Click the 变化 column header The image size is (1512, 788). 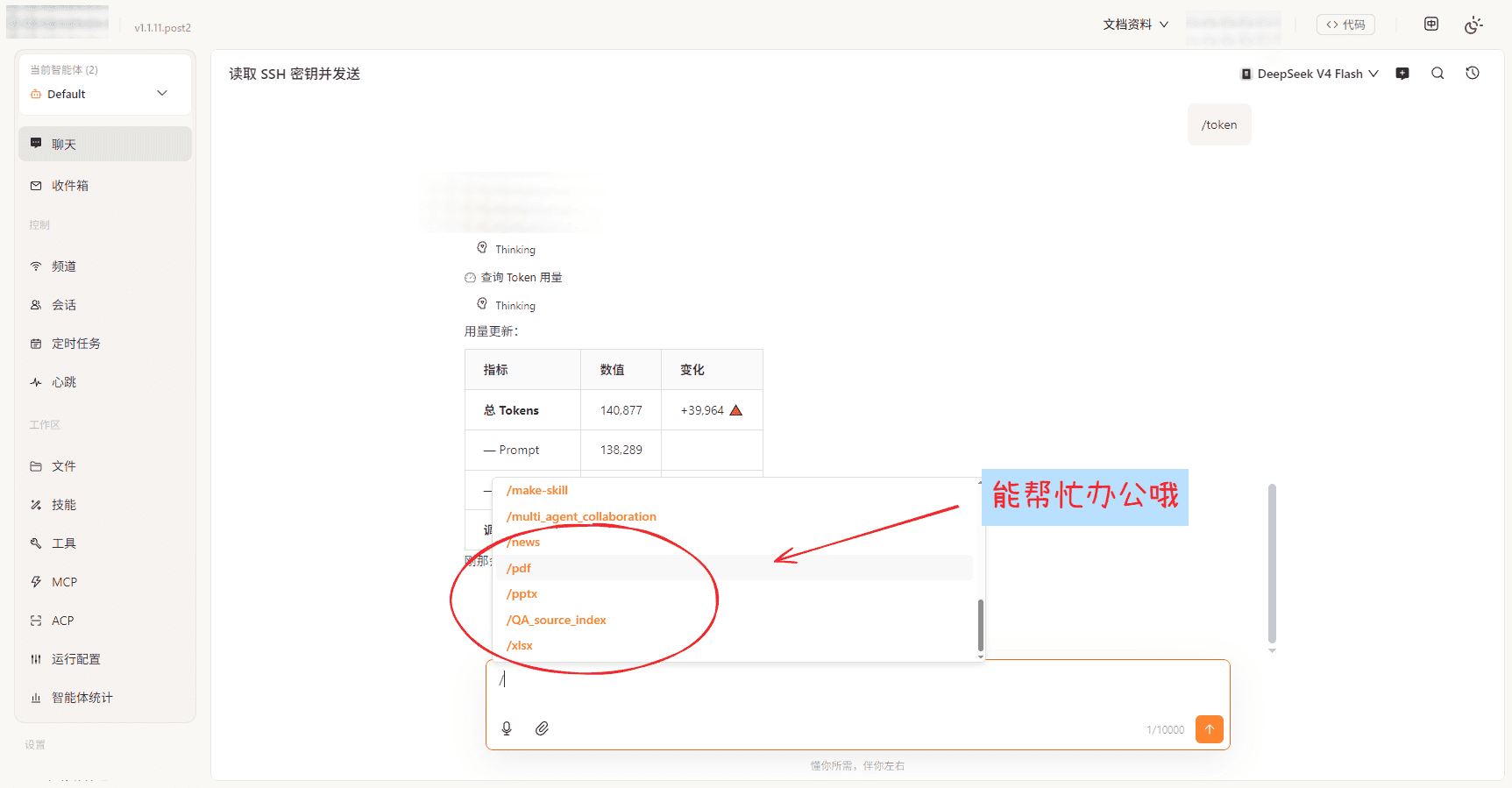pyautogui.click(x=692, y=370)
